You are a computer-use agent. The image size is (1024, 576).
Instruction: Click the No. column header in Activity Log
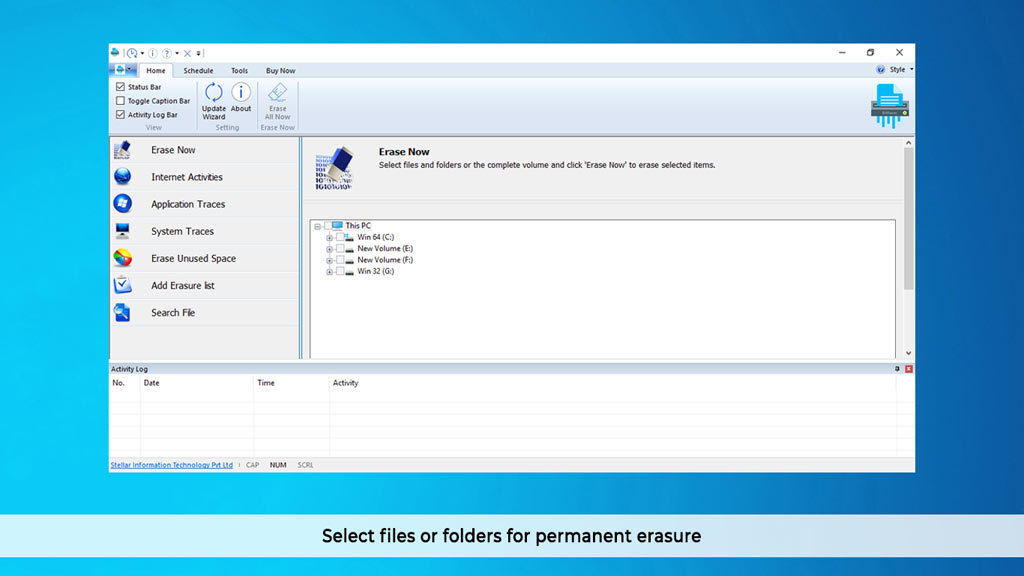pos(125,383)
